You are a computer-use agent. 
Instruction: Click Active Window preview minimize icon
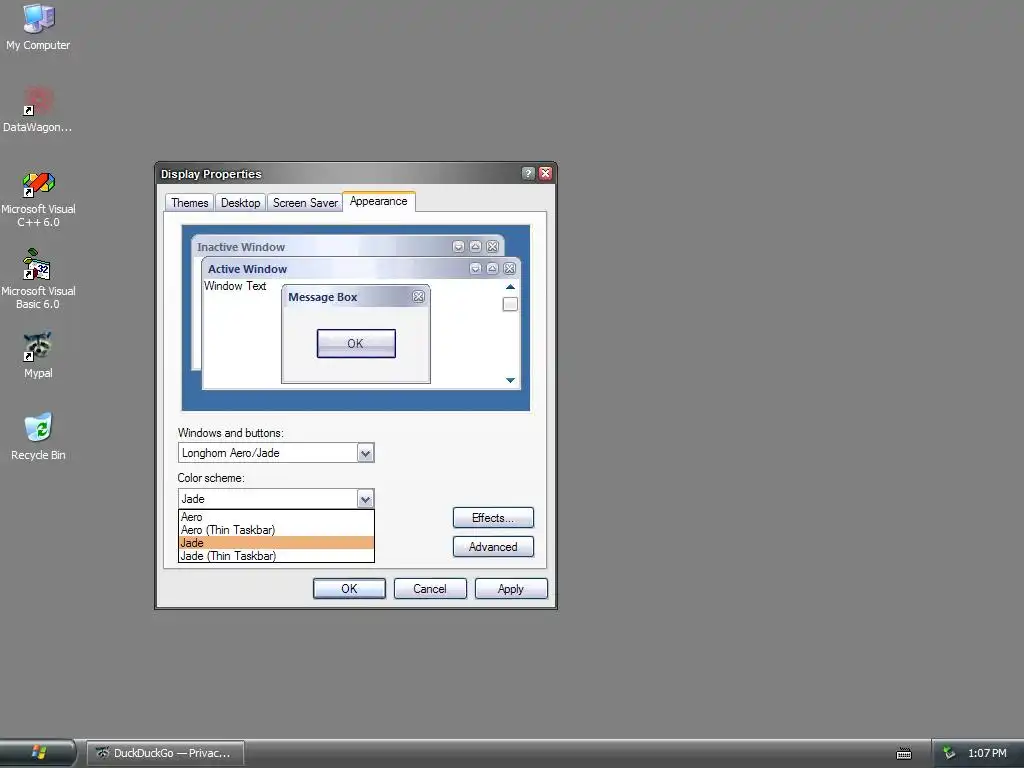pos(475,268)
